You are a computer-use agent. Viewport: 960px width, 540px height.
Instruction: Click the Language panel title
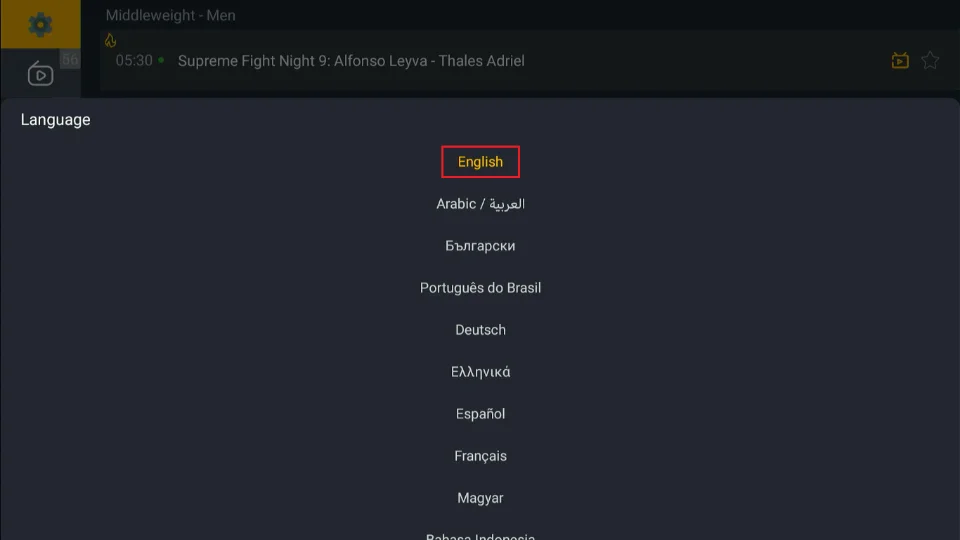[56, 119]
